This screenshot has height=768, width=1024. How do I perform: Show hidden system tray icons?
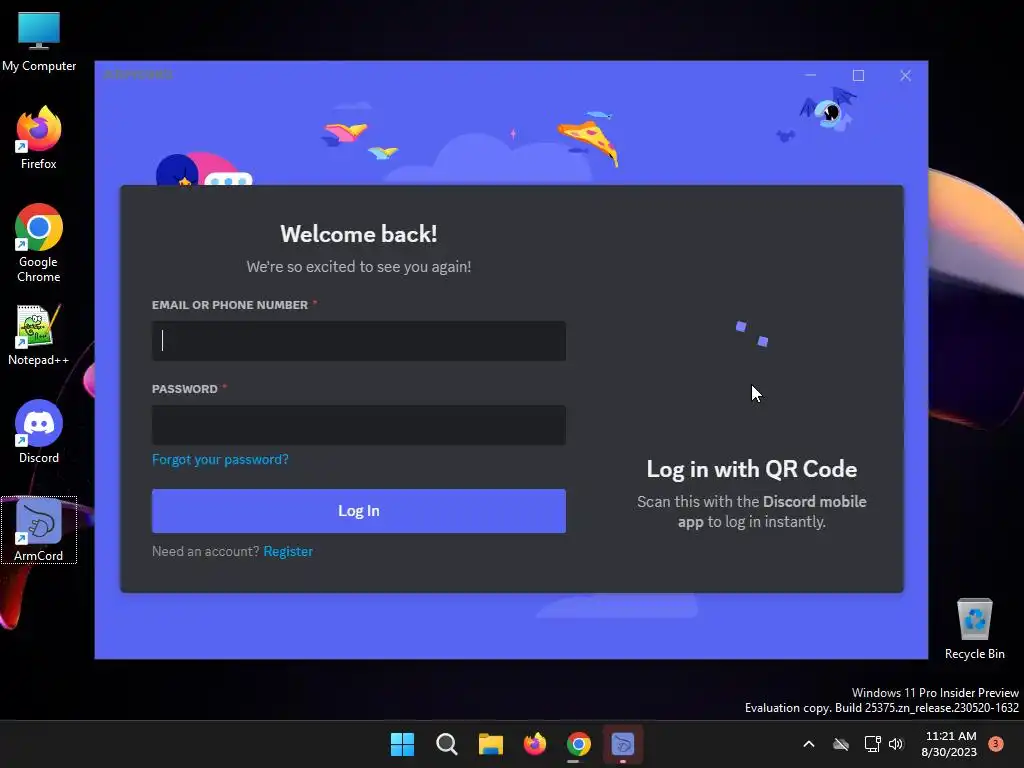tap(808, 744)
